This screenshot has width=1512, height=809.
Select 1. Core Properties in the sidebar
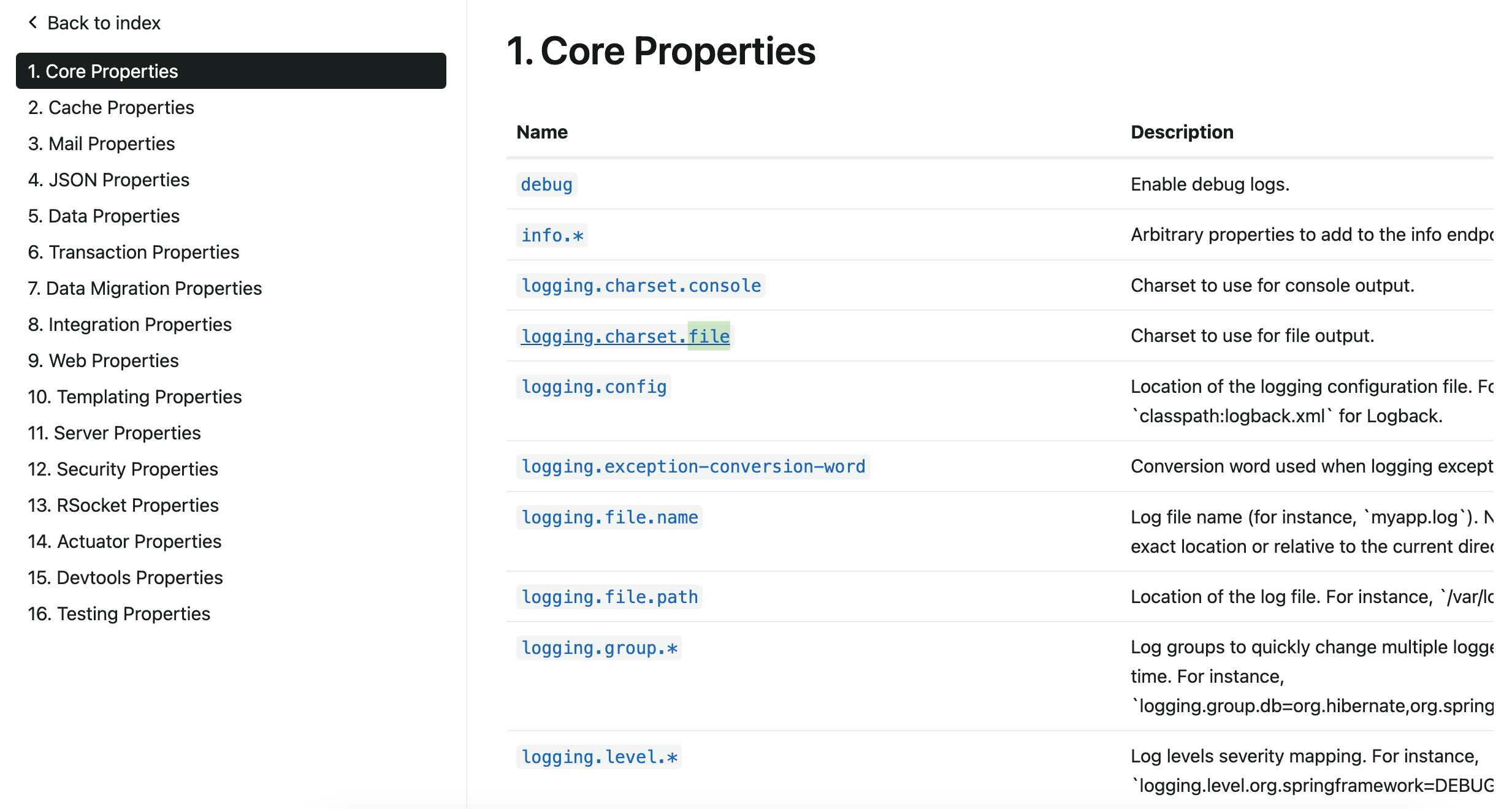pyautogui.click(x=103, y=71)
